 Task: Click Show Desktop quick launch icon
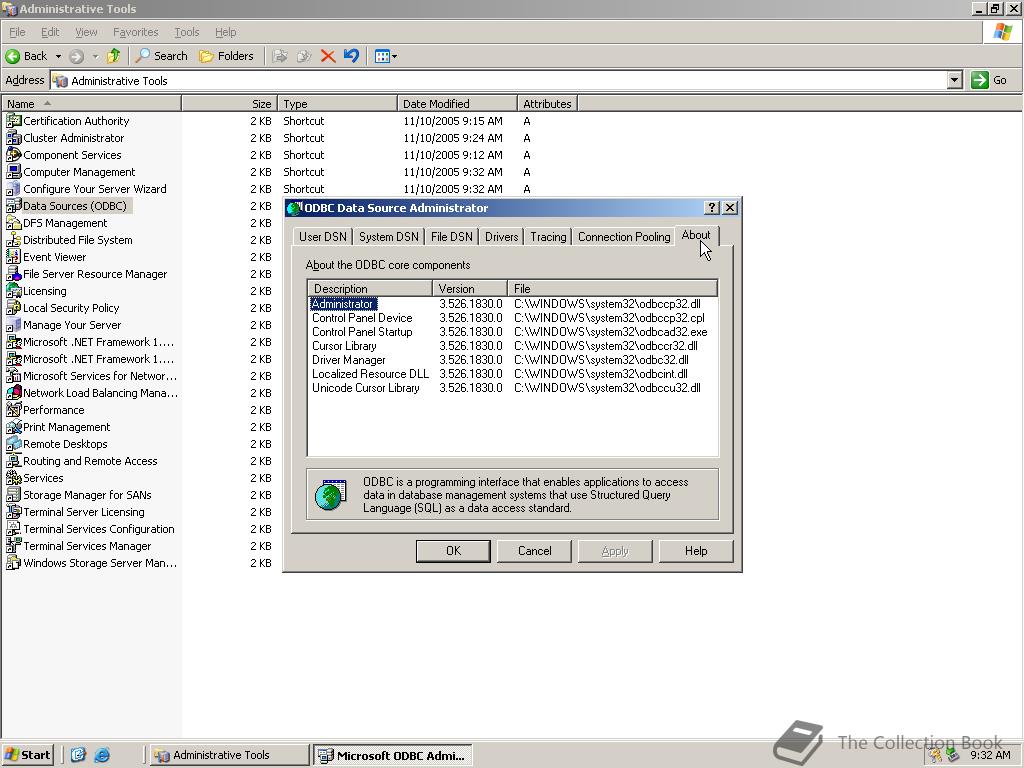pos(78,755)
